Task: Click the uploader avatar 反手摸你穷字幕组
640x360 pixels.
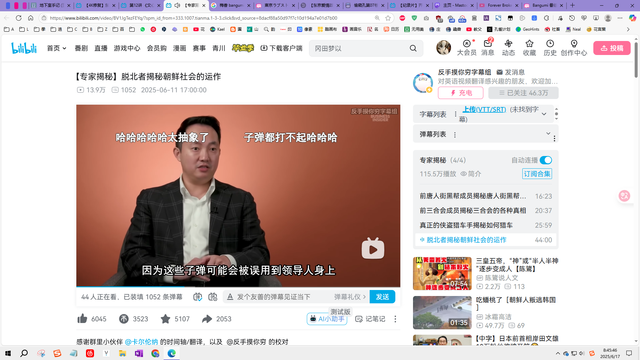Action: (x=423, y=83)
